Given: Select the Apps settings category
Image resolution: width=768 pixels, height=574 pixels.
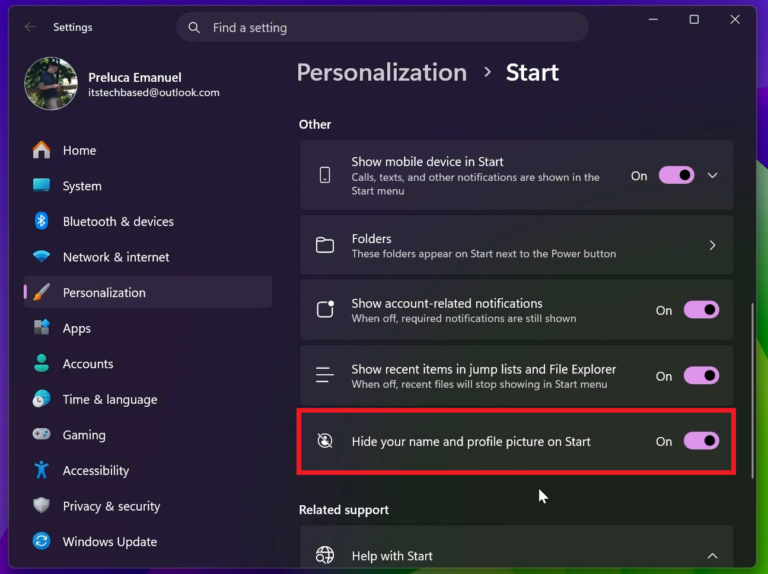Looking at the screenshot, I should 148,328.
